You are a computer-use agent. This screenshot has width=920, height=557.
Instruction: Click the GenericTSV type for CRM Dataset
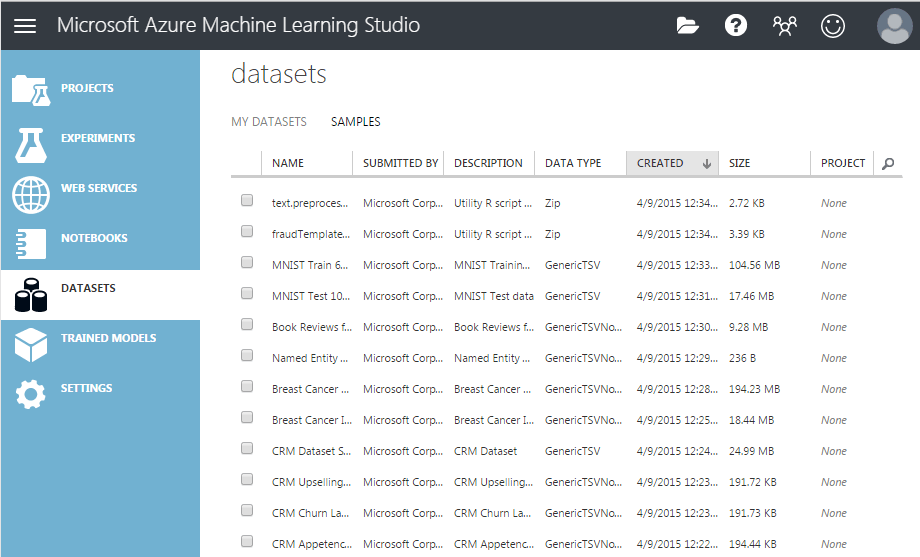(x=572, y=451)
